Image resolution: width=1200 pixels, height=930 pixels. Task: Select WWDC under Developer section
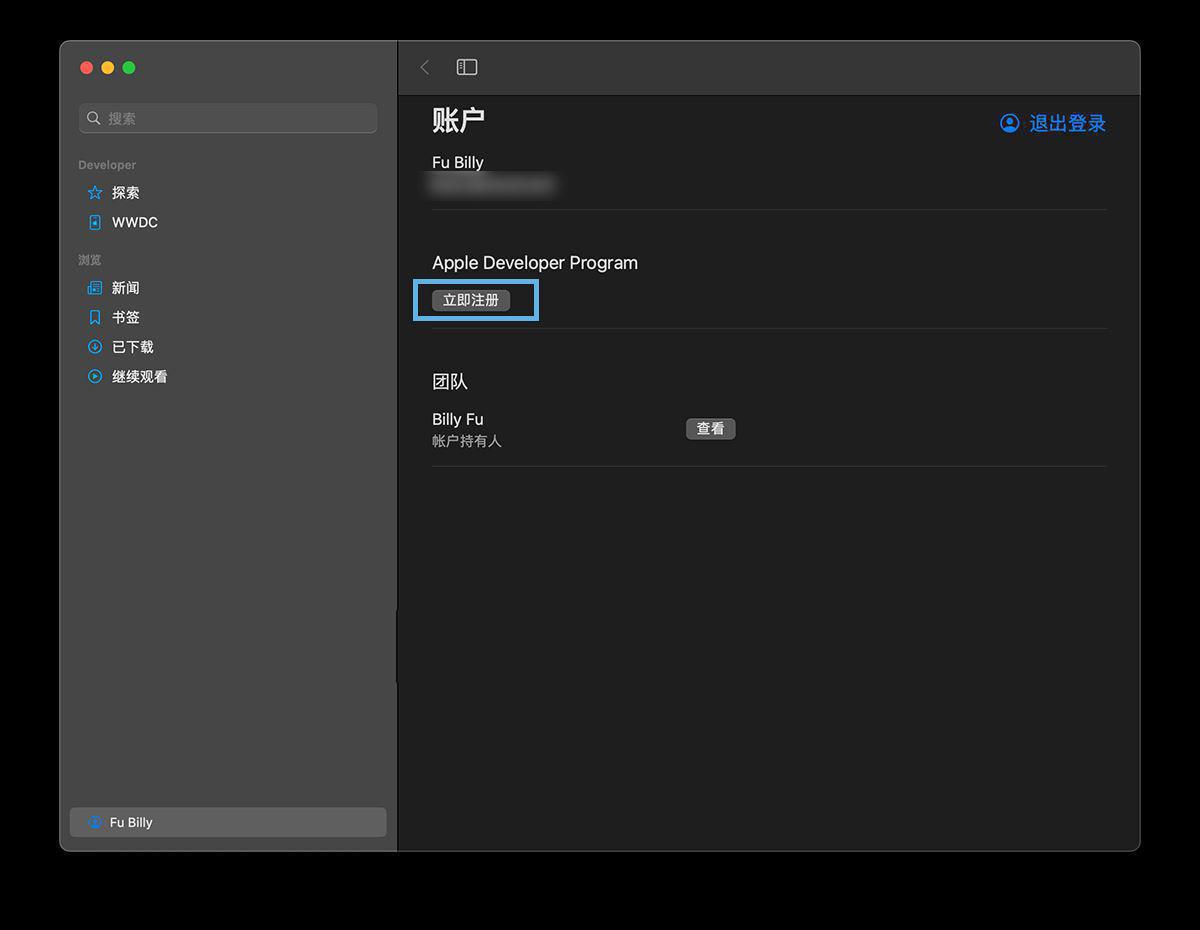pyautogui.click(x=135, y=222)
